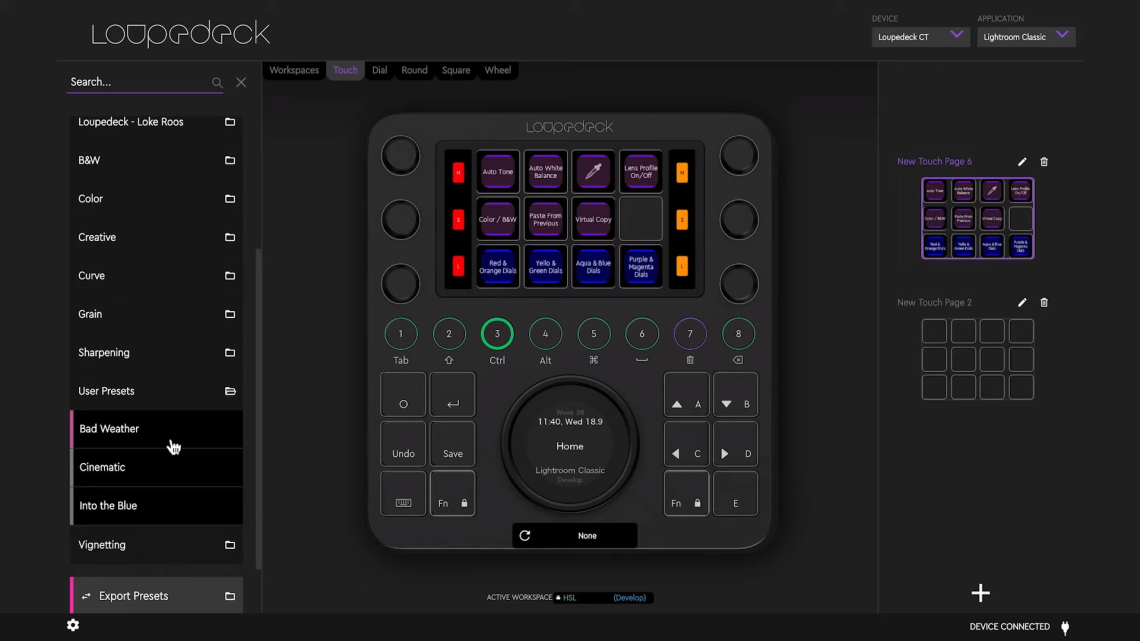
Task: Click the keyboard icon square button
Action: tap(404, 493)
